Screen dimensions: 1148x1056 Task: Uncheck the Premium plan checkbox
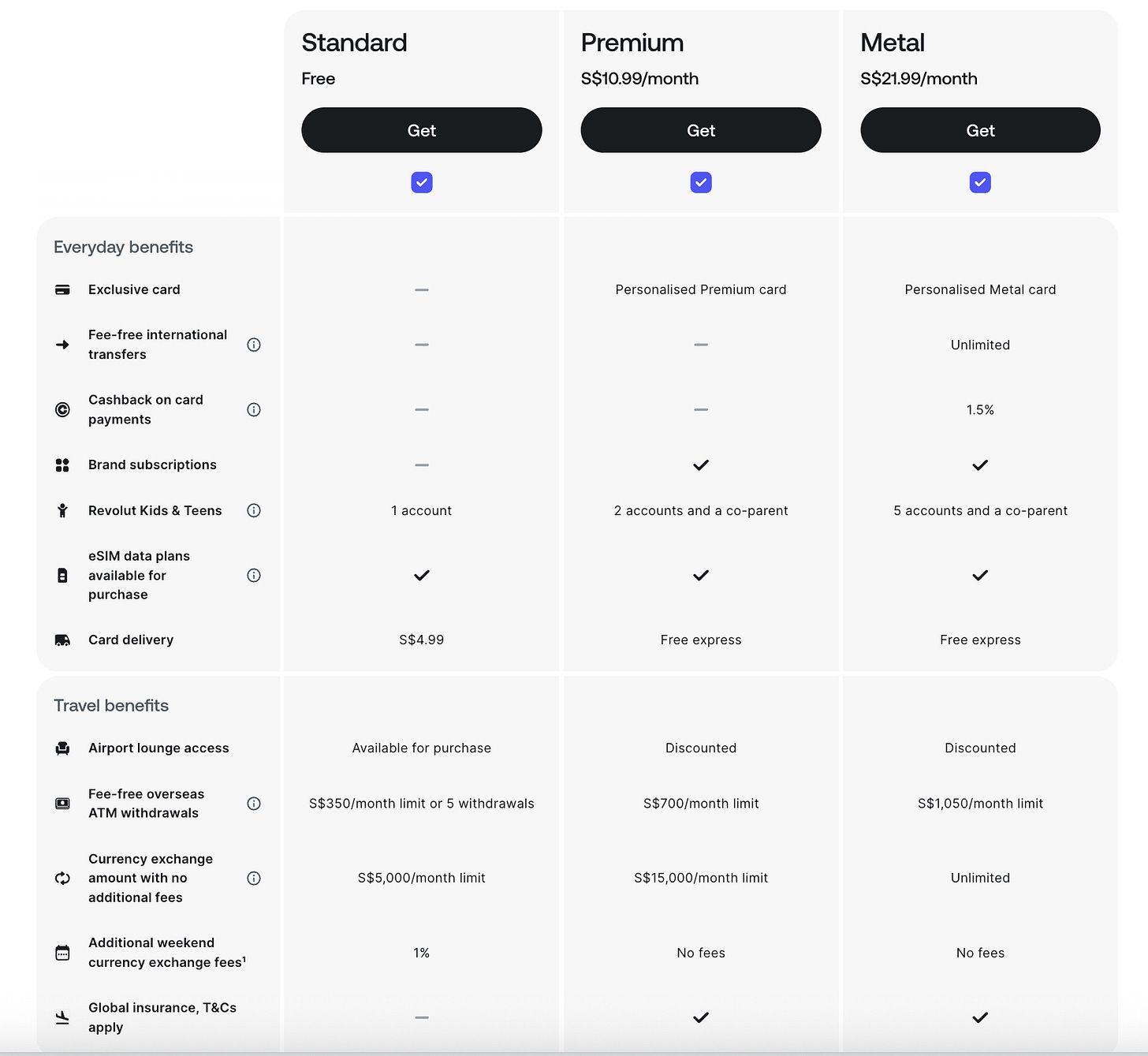pos(701,182)
